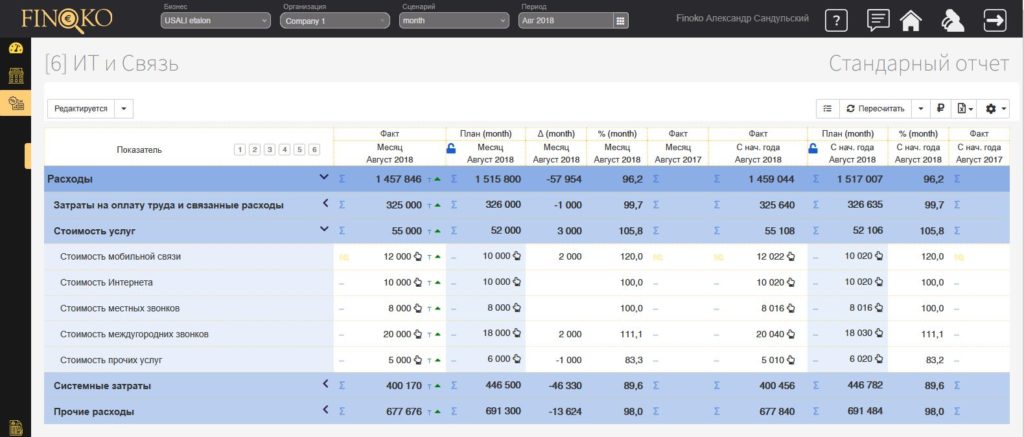The width and height of the screenshot is (1024, 437).
Task: Go to the home page icon
Action: pyautogui.click(x=910, y=20)
